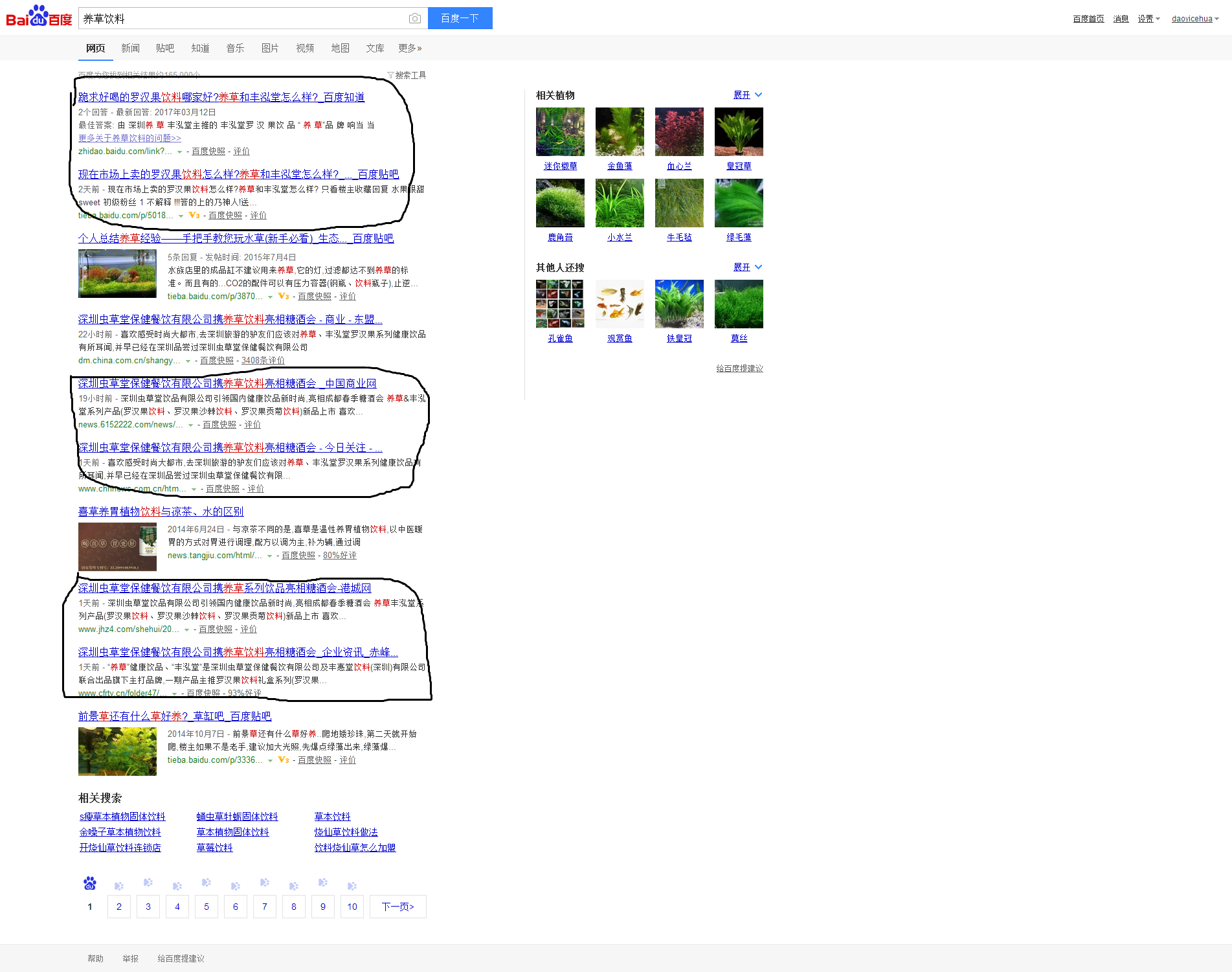This screenshot has width=1232, height=972.
Task: Open dropdown arrow next to news.6152222.com URL
Action: [190, 425]
